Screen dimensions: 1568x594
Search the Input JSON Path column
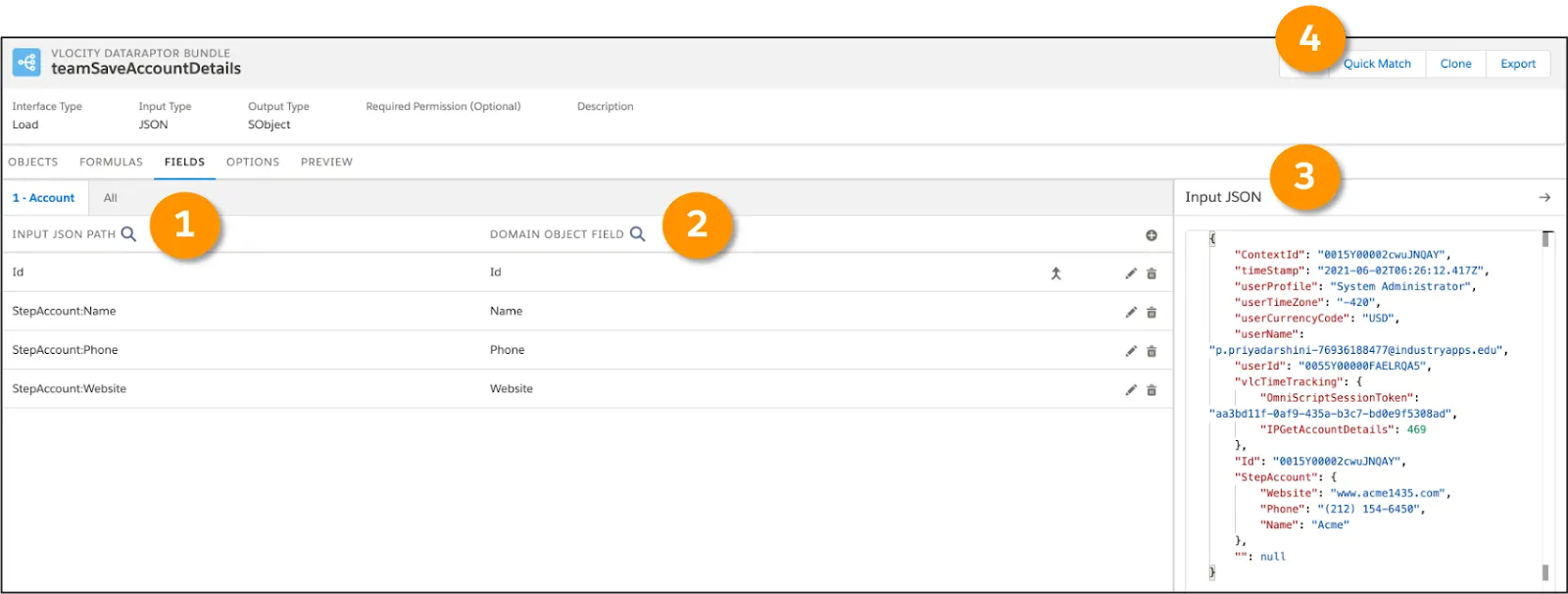click(x=128, y=234)
